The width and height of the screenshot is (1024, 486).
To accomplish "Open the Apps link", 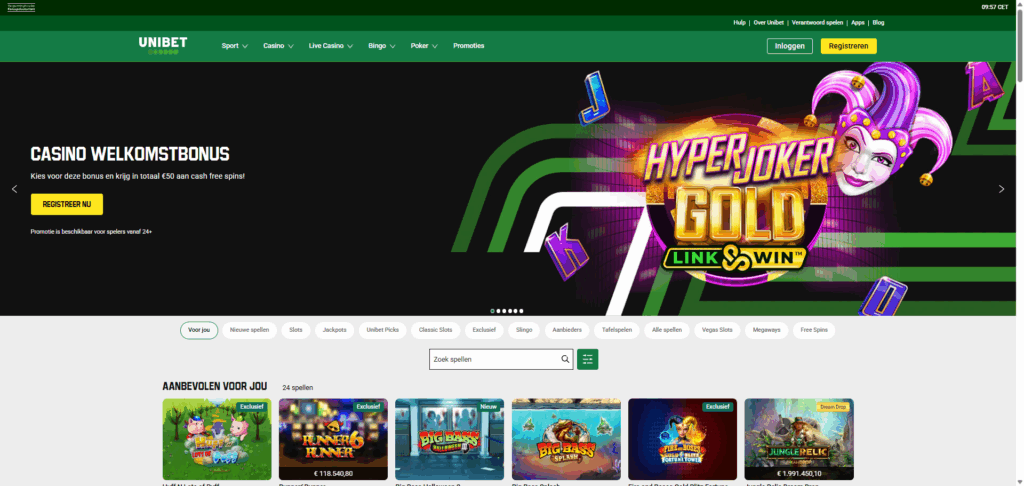I will [857, 22].
